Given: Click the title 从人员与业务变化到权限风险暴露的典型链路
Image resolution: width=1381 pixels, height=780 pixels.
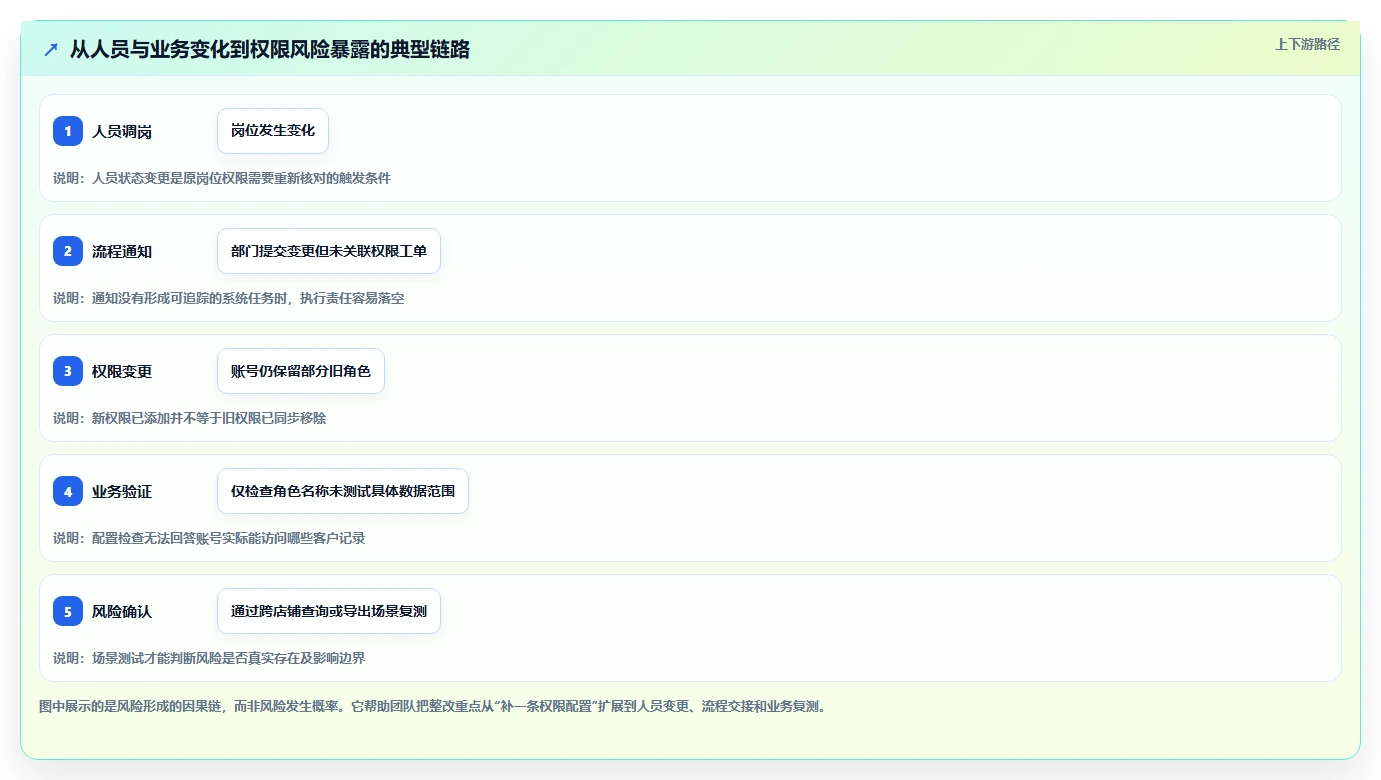Looking at the screenshot, I should (x=270, y=49).
